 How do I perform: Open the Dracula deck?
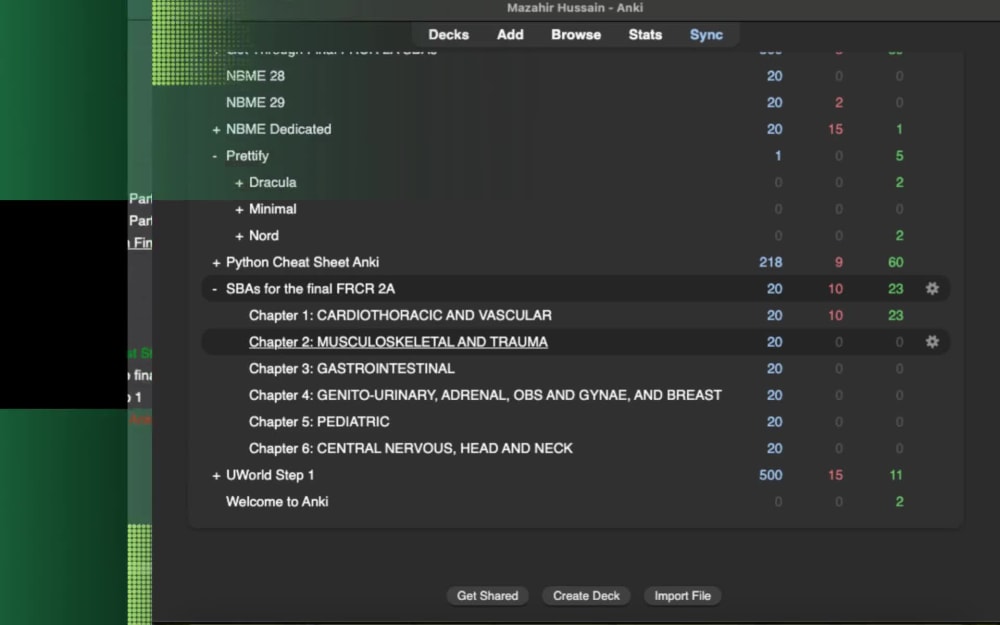pyautogui.click(x=272, y=182)
